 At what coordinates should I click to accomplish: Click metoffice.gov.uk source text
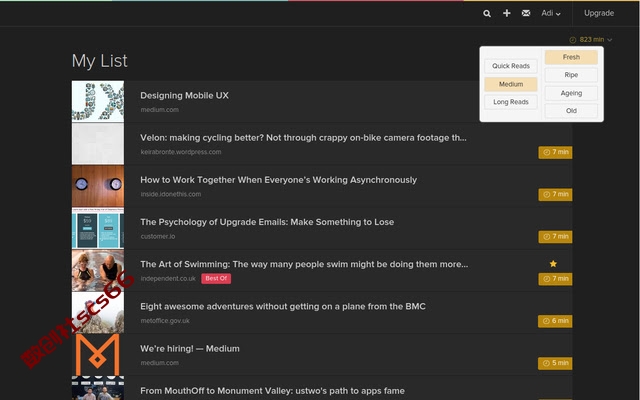pyautogui.click(x=165, y=321)
